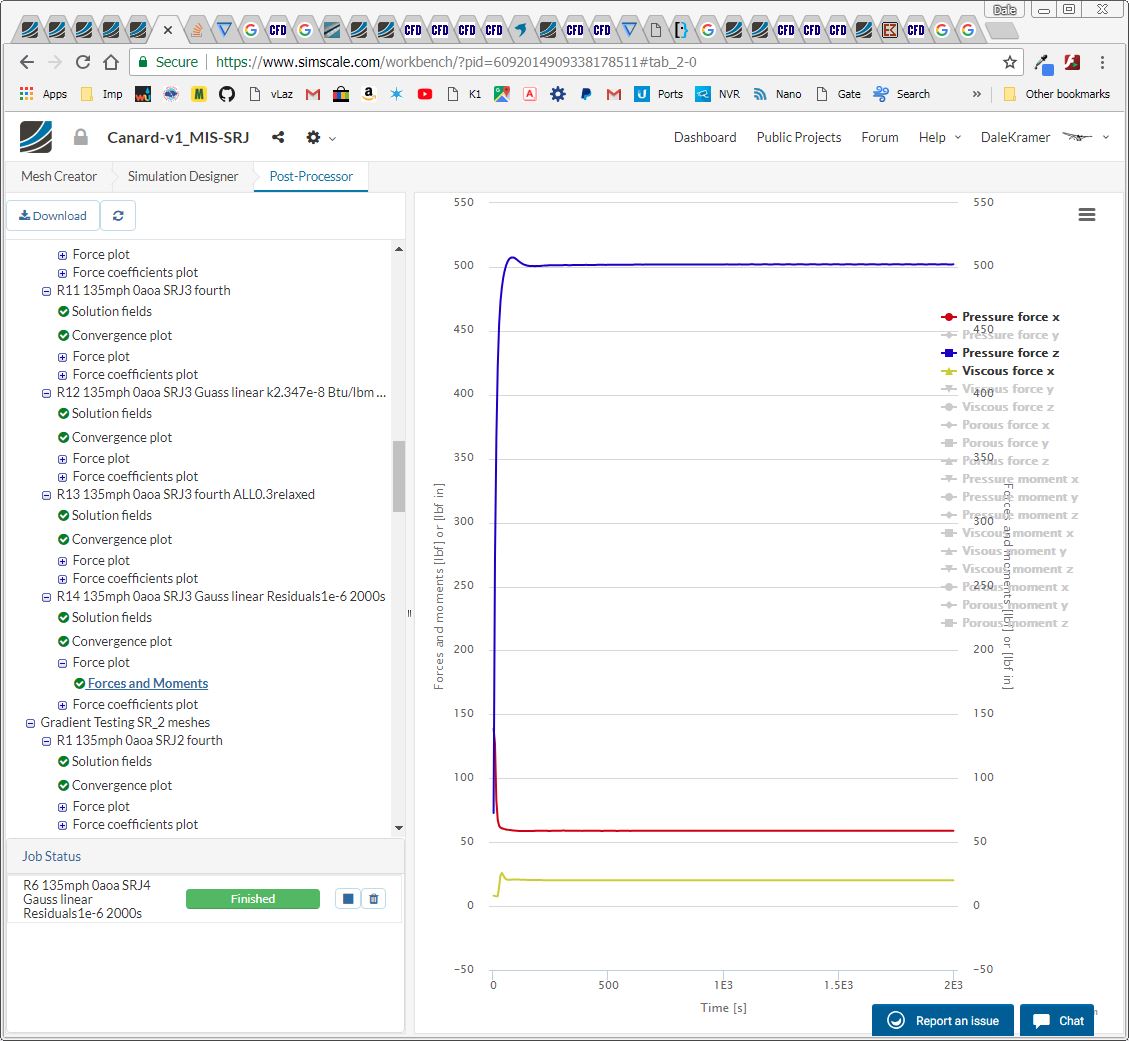Bookmark this page with star icon

pos(1010,62)
